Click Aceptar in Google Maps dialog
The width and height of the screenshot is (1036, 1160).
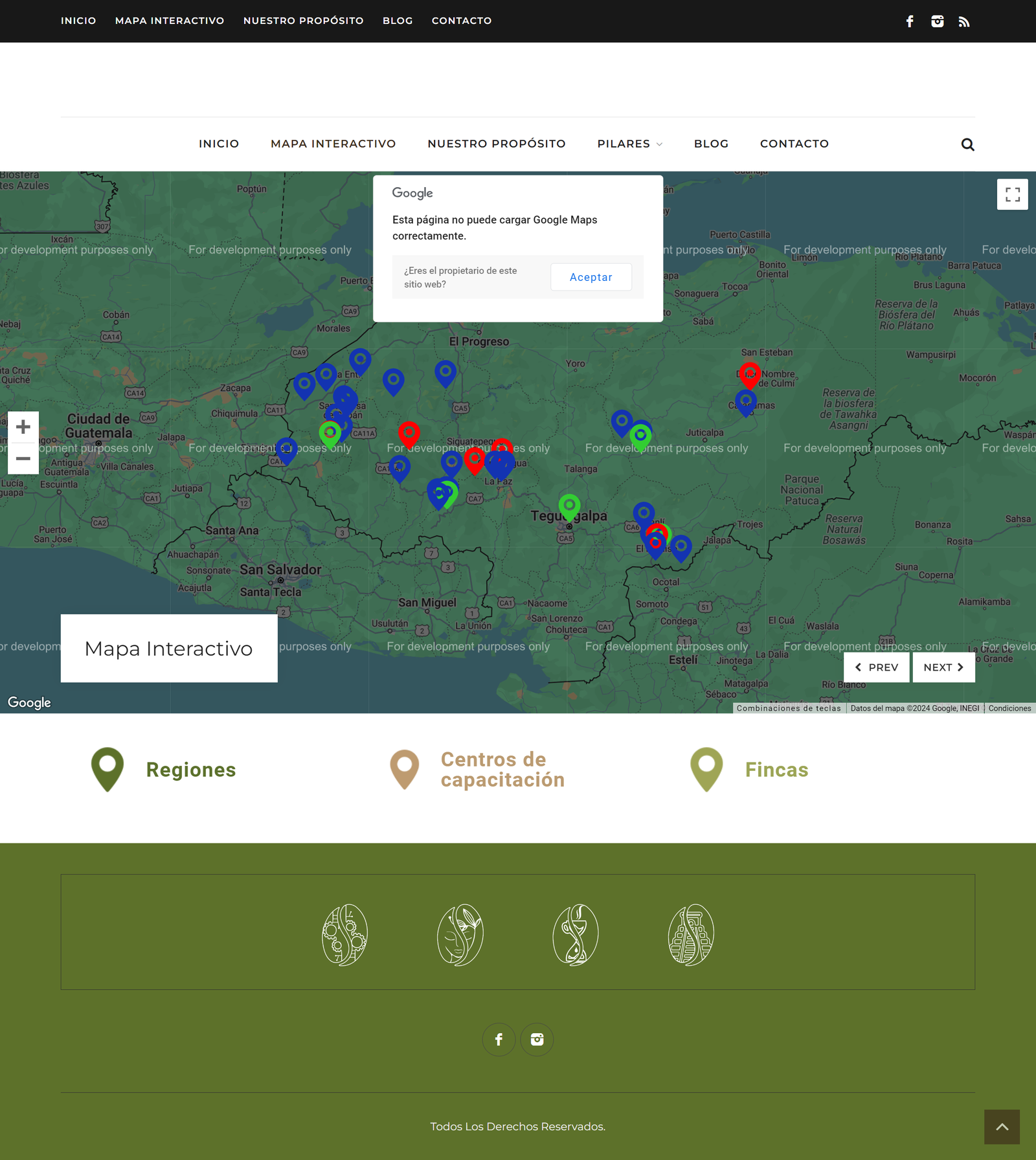point(591,277)
